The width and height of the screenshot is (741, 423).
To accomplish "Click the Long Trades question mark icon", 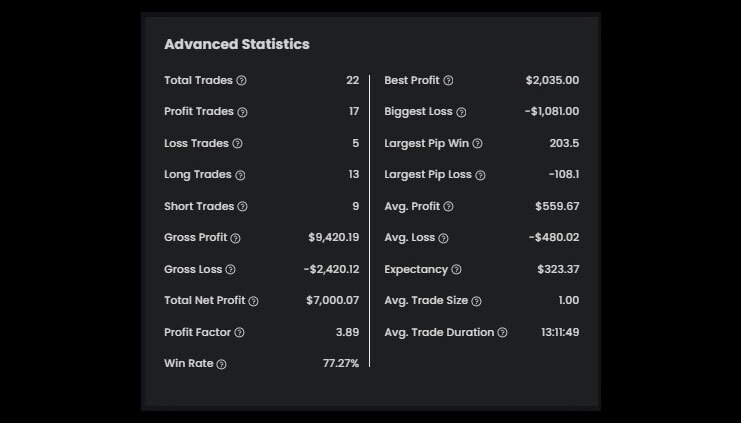I will (240, 175).
